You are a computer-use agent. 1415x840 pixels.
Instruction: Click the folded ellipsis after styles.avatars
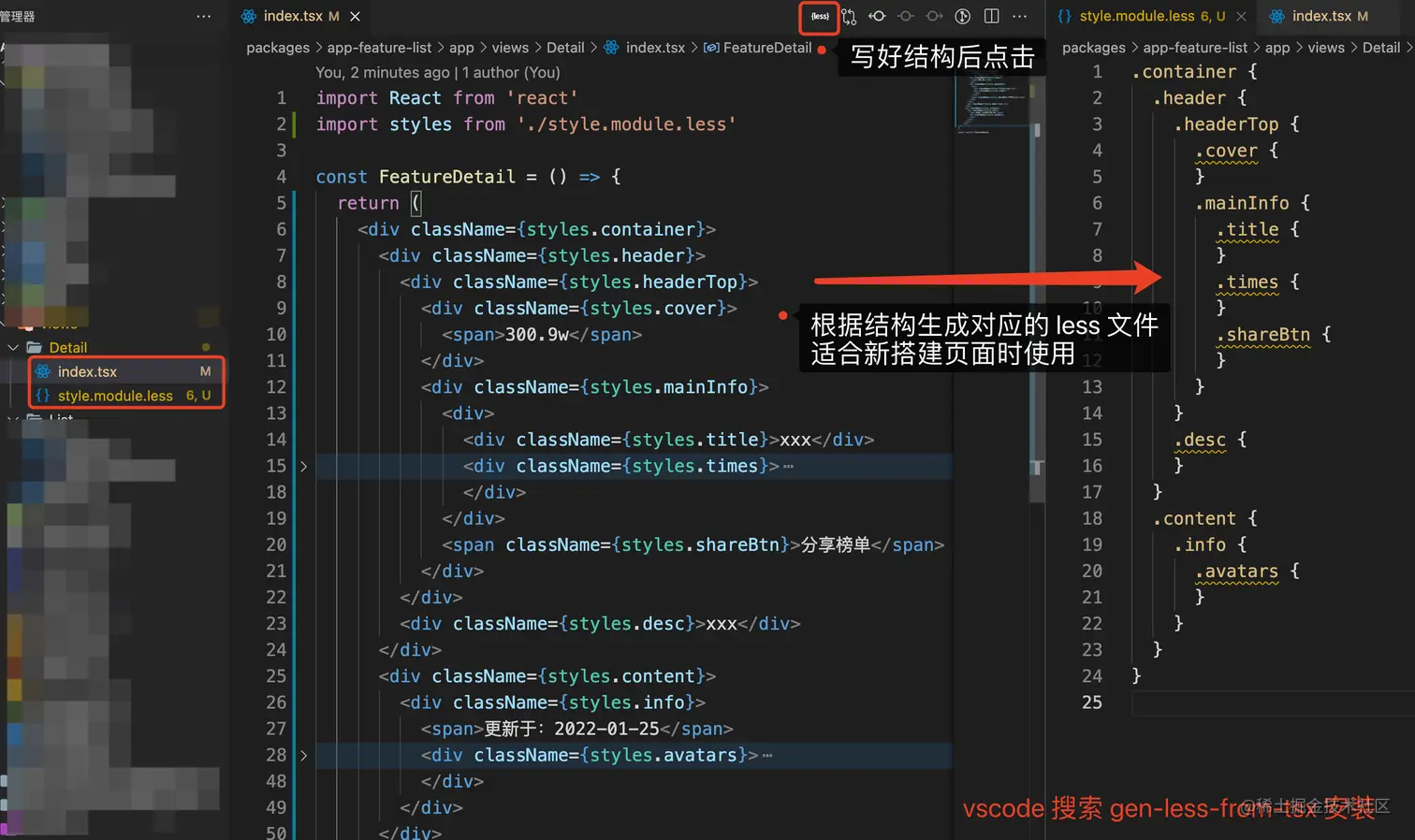[767, 755]
